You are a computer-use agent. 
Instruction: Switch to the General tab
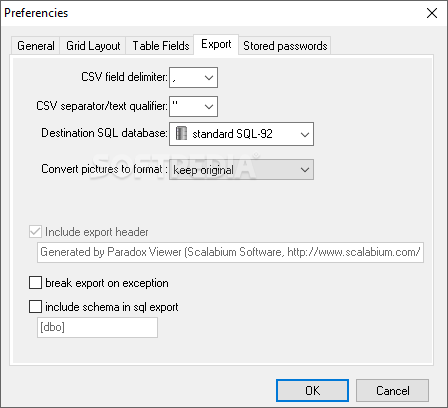tap(36, 46)
